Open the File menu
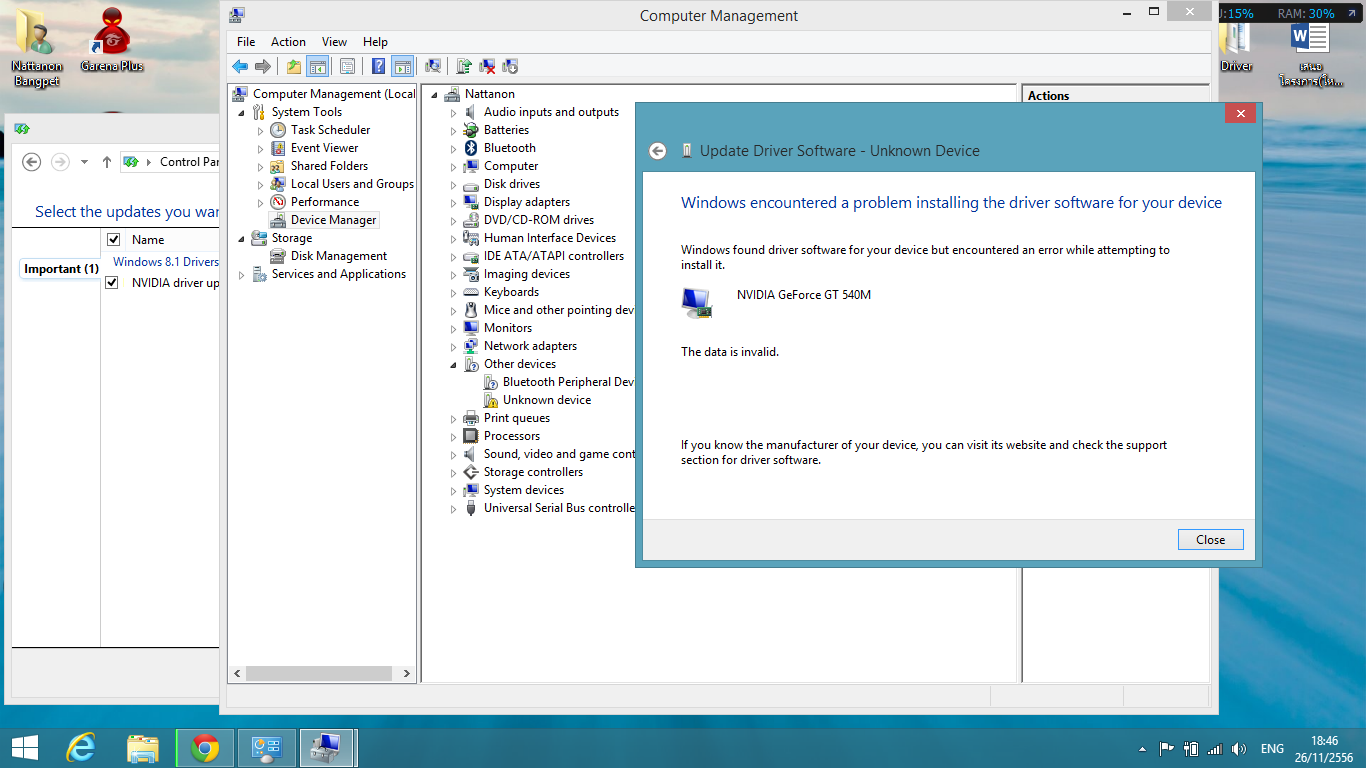The height and width of the screenshot is (768, 1366). point(246,42)
